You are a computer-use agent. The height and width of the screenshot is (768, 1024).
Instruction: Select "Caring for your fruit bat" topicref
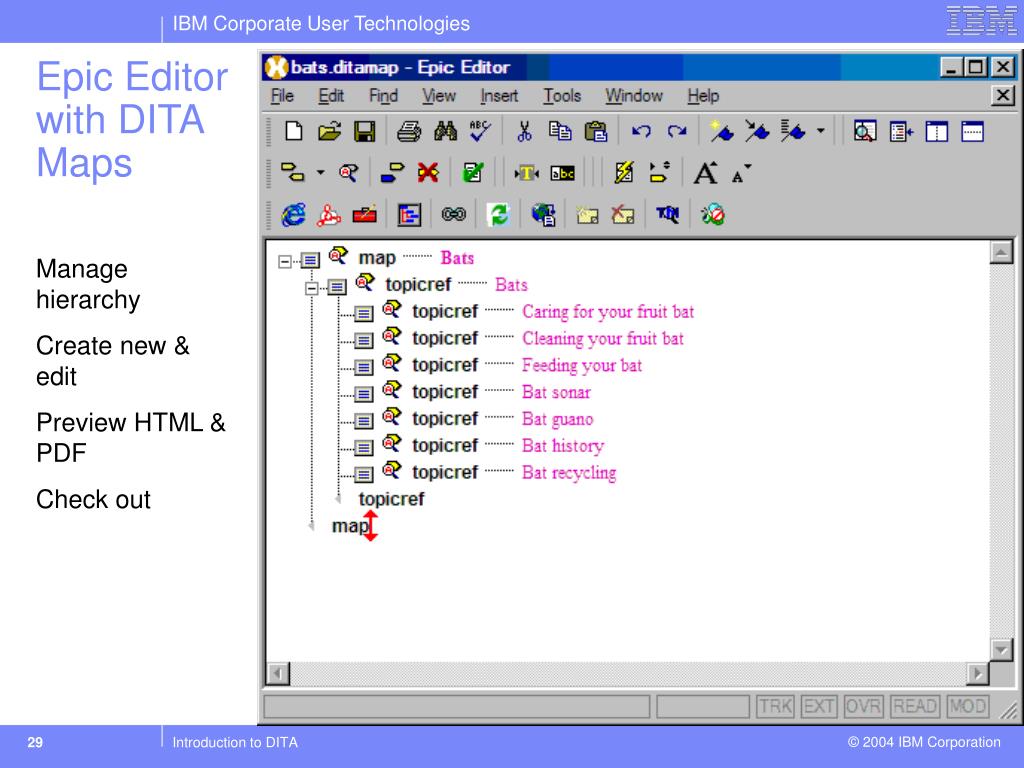[x=608, y=312]
